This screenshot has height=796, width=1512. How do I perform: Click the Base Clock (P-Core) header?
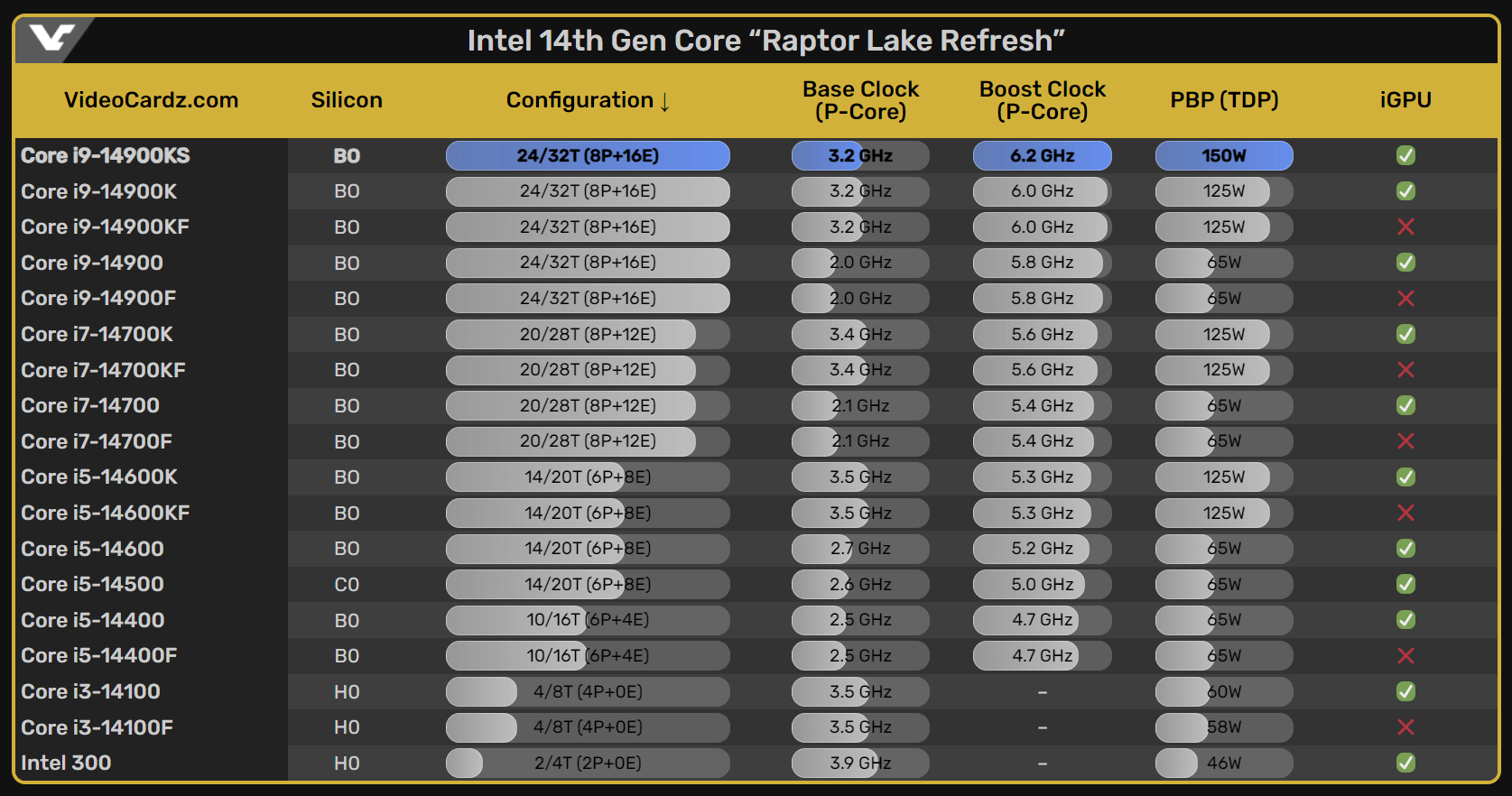click(x=860, y=100)
